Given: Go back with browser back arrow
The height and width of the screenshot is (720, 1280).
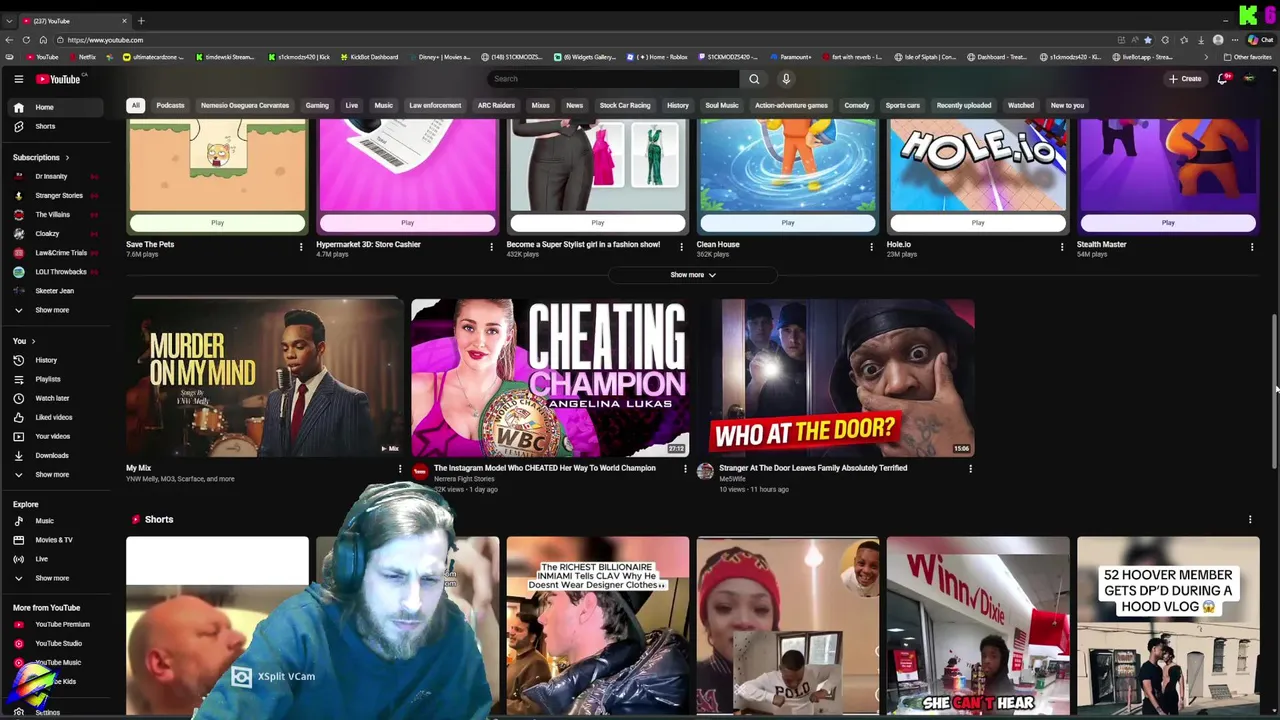Looking at the screenshot, I should pos(9,40).
